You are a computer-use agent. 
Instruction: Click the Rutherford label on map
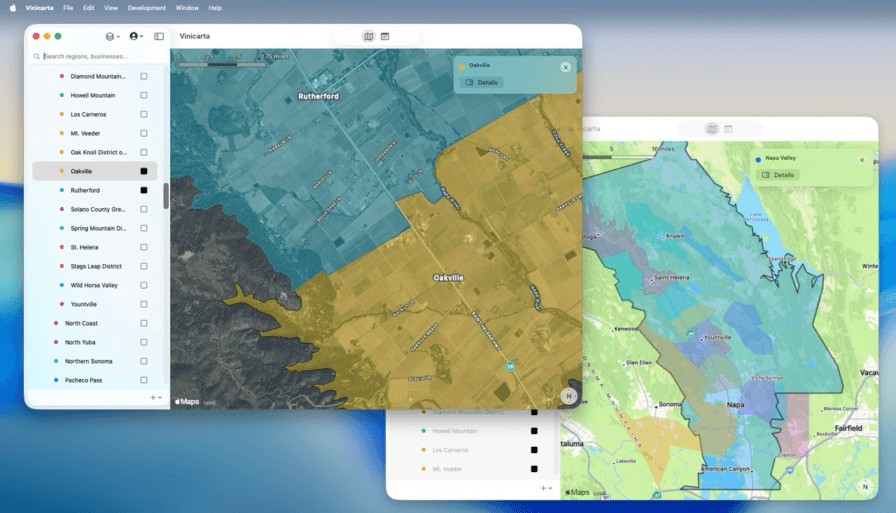[318, 96]
